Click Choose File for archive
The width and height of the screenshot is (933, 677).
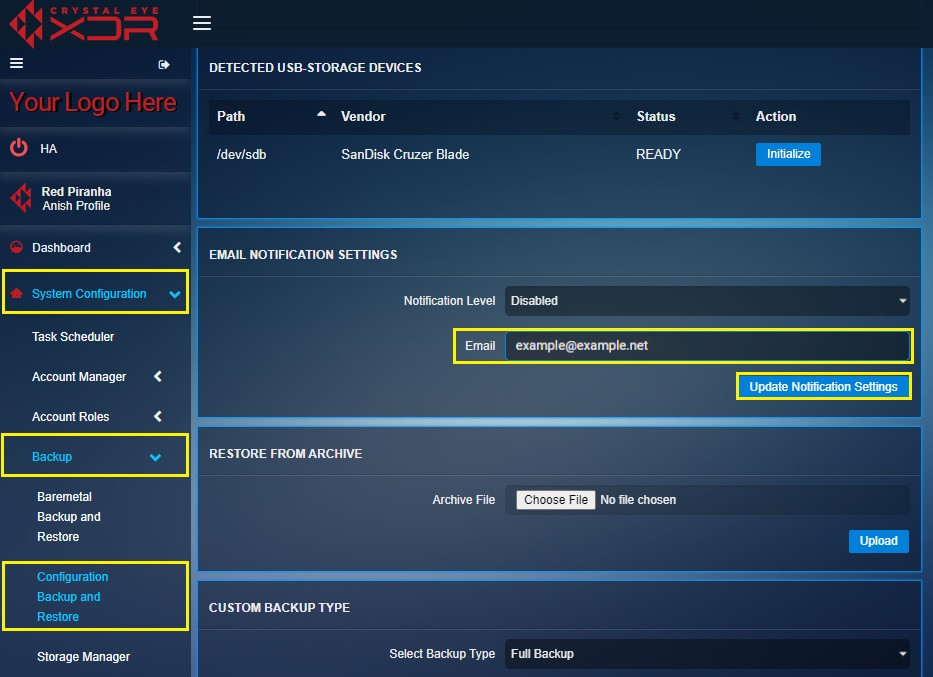[556, 500]
